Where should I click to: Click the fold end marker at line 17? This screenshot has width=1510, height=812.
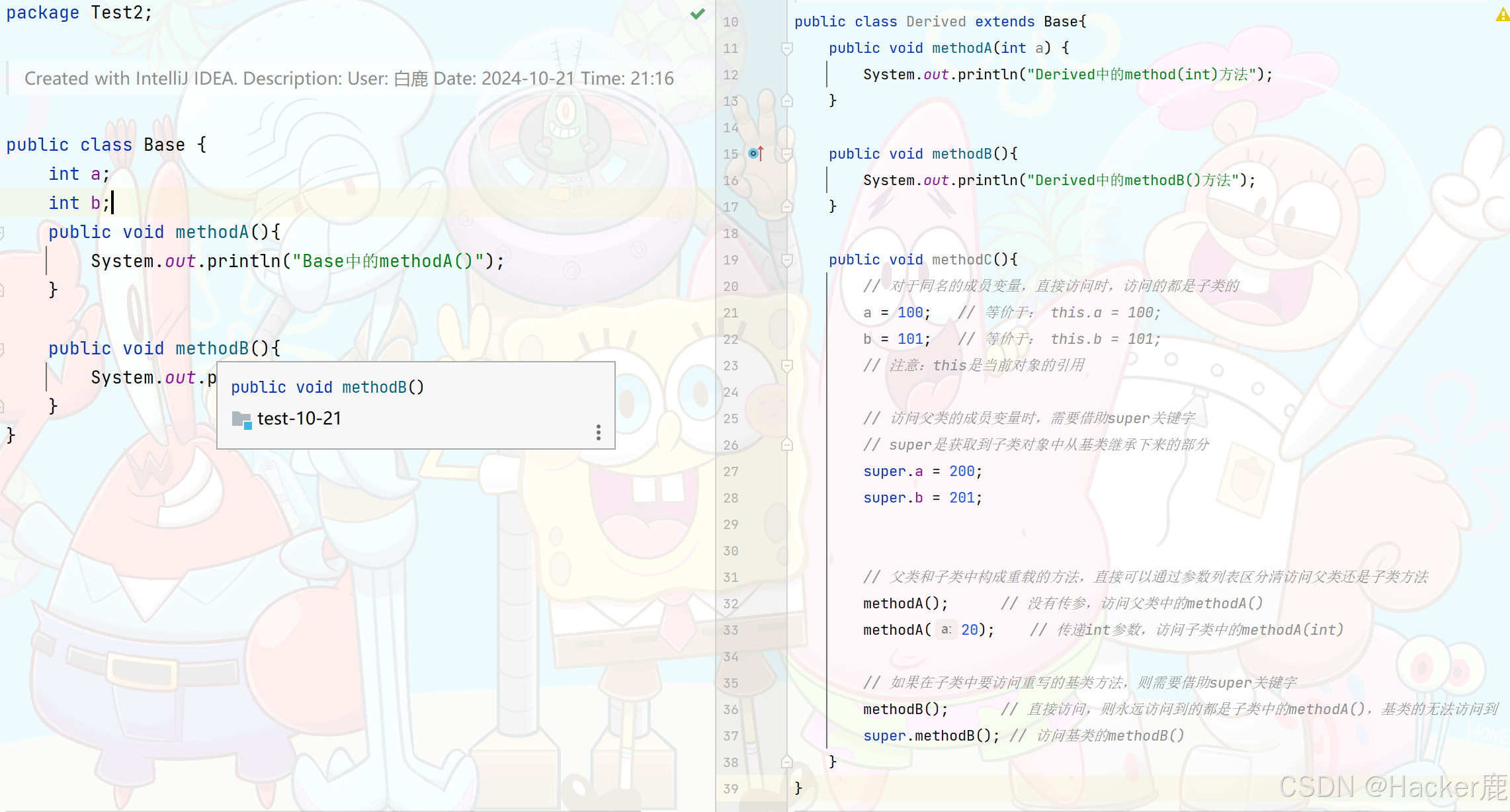tap(787, 206)
